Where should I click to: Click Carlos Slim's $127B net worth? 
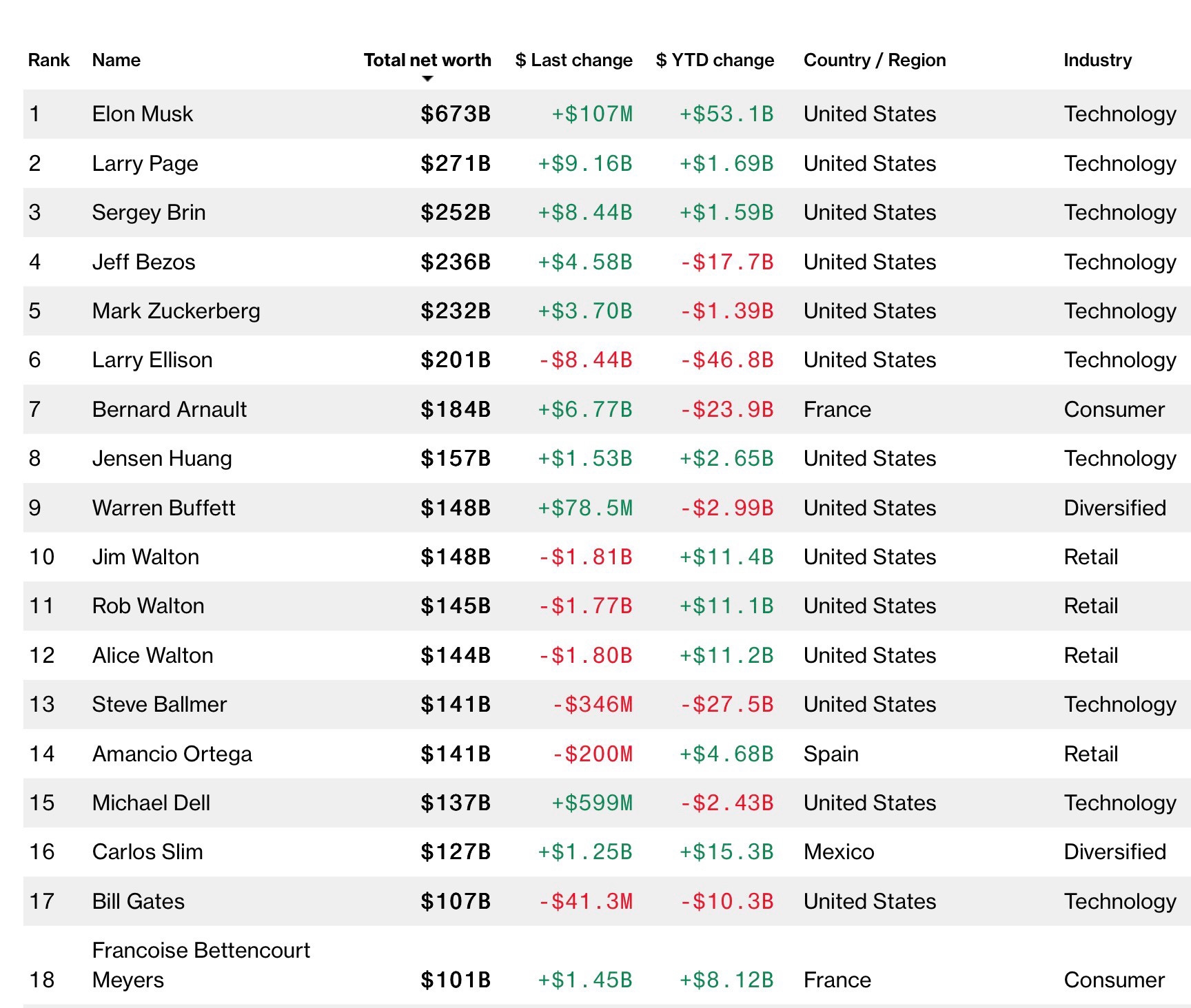[455, 852]
